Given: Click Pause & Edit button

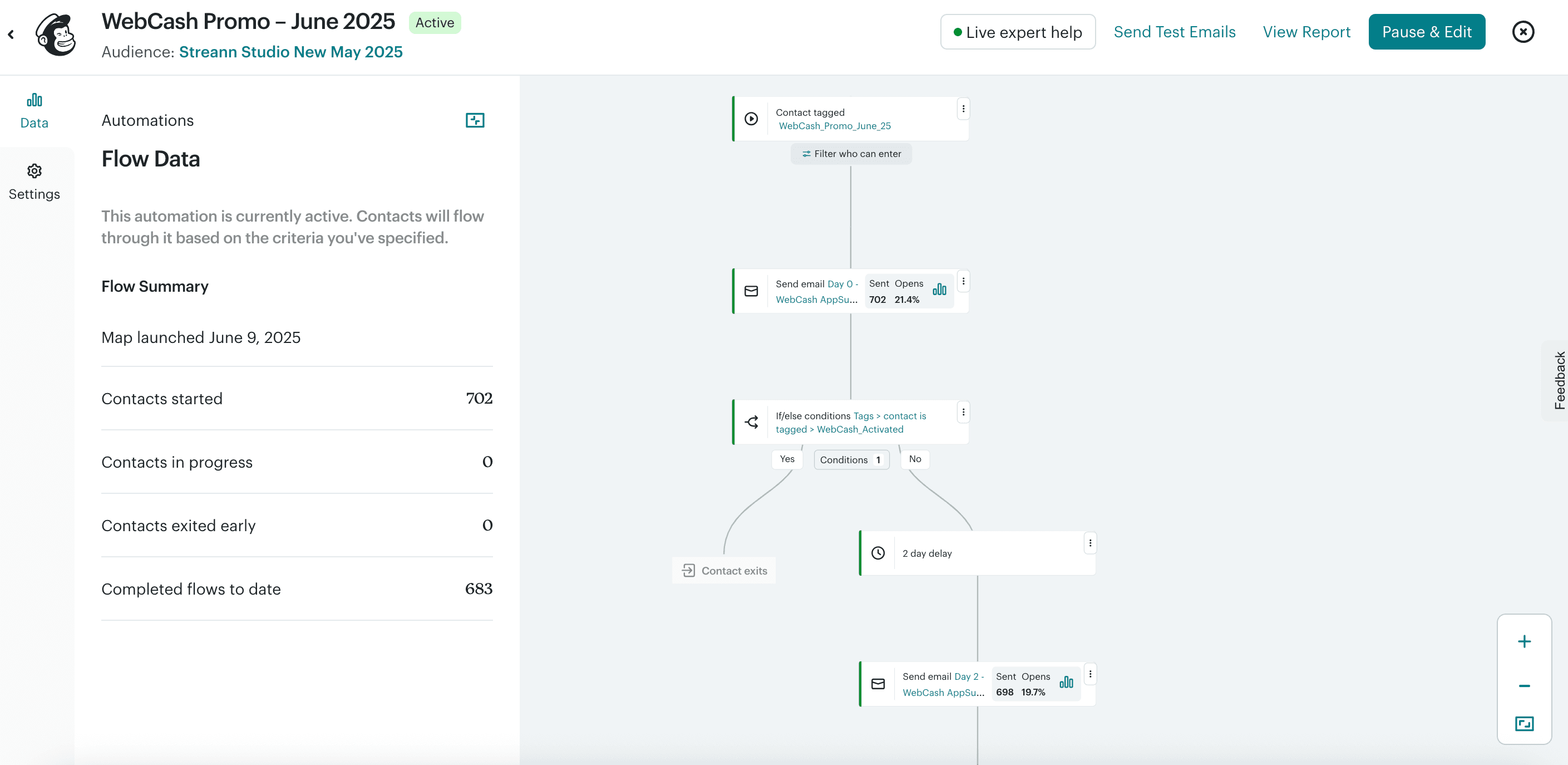Looking at the screenshot, I should click(x=1426, y=32).
